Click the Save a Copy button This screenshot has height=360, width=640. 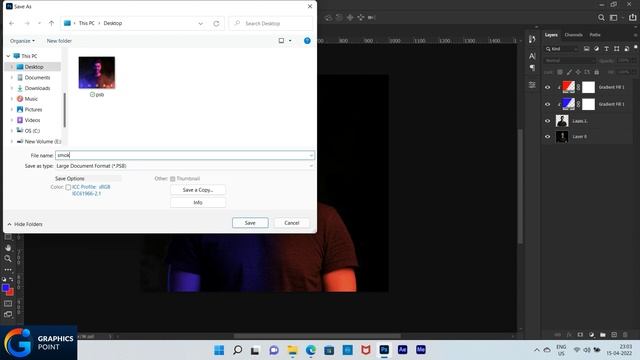pyautogui.click(x=198, y=190)
